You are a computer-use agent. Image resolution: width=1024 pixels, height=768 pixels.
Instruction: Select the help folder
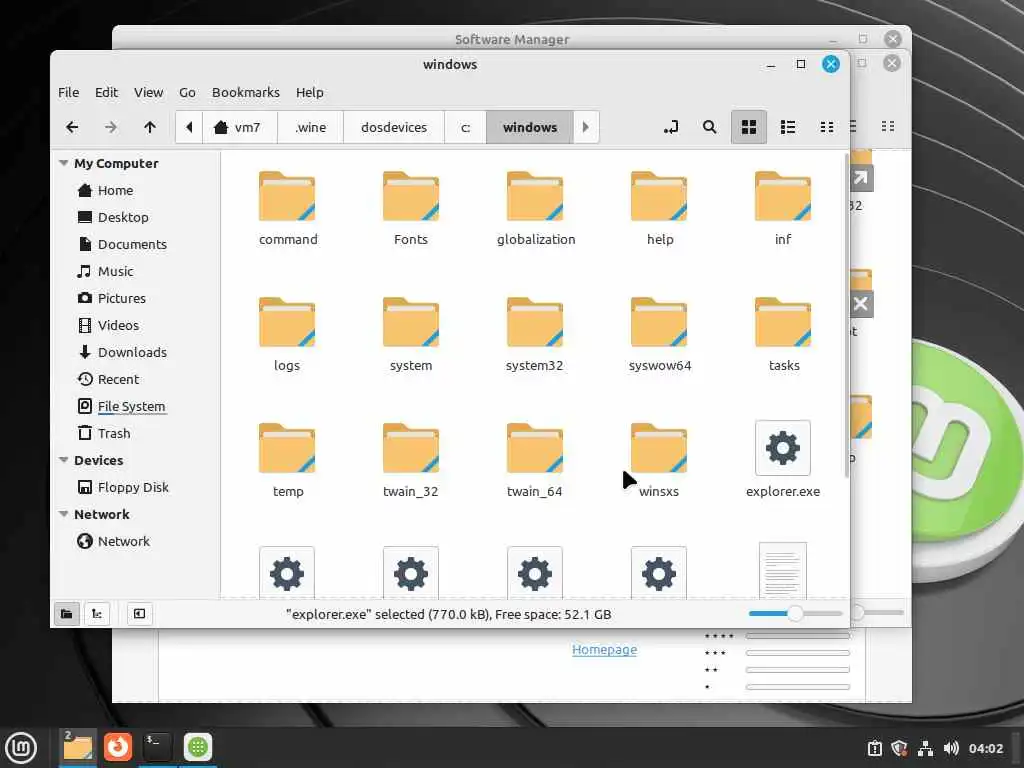[x=659, y=208]
